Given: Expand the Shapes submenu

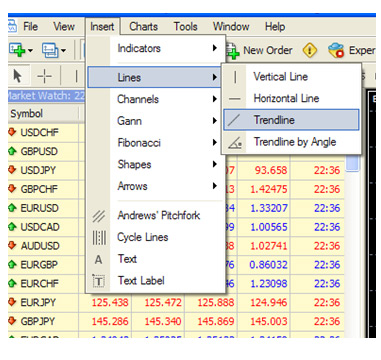Looking at the screenshot, I should point(155,165).
